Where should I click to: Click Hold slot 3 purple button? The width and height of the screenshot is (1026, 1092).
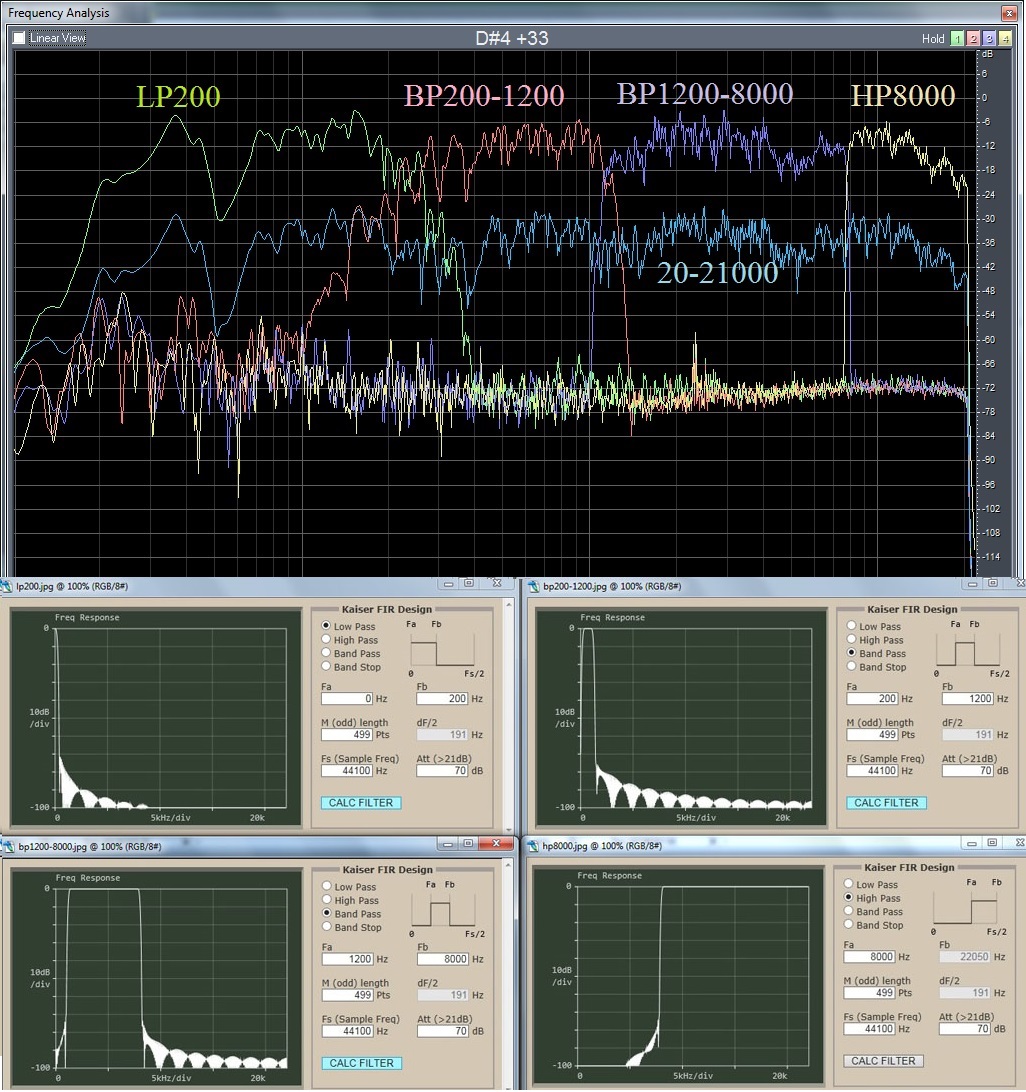click(989, 39)
